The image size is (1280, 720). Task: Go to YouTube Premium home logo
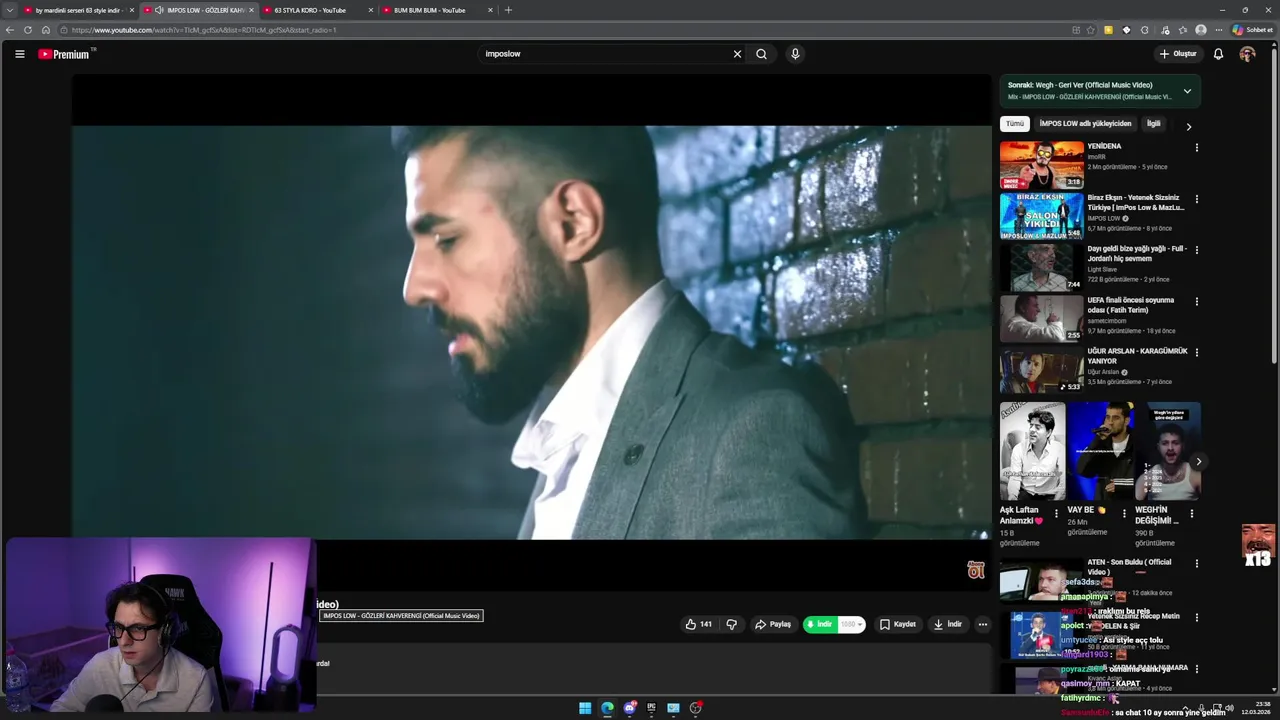tap(64, 54)
